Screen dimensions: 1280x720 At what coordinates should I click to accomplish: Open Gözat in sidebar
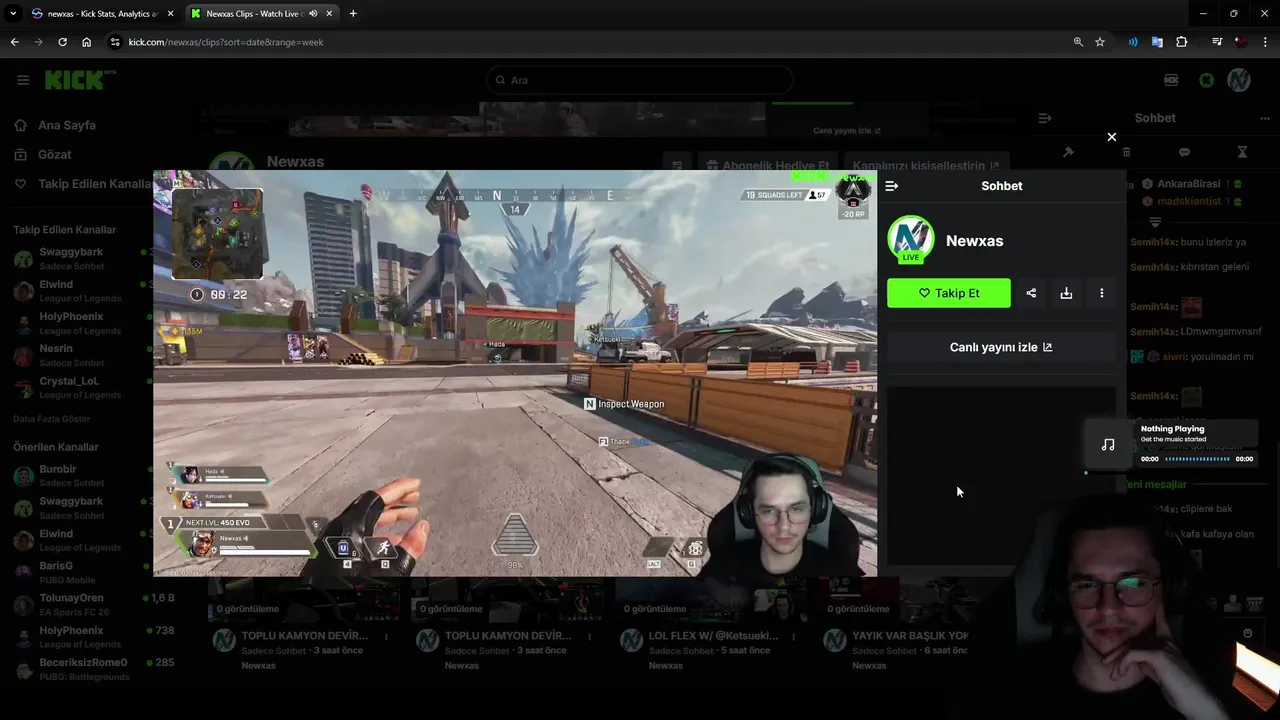tap(55, 154)
